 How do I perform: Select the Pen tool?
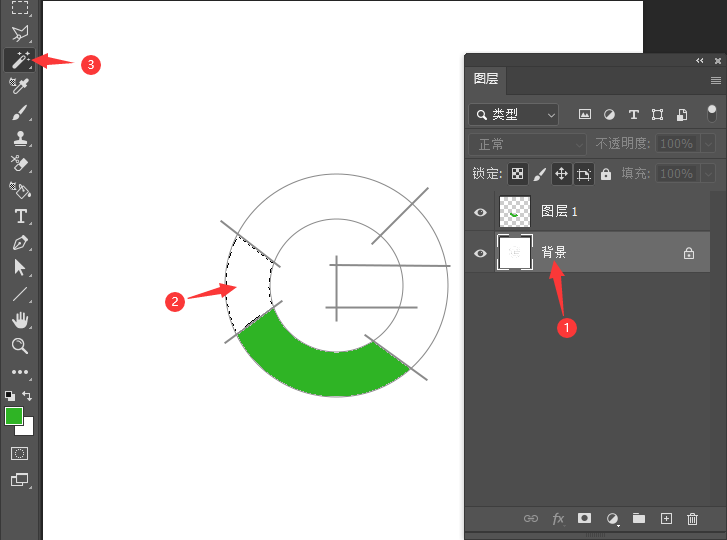20,242
